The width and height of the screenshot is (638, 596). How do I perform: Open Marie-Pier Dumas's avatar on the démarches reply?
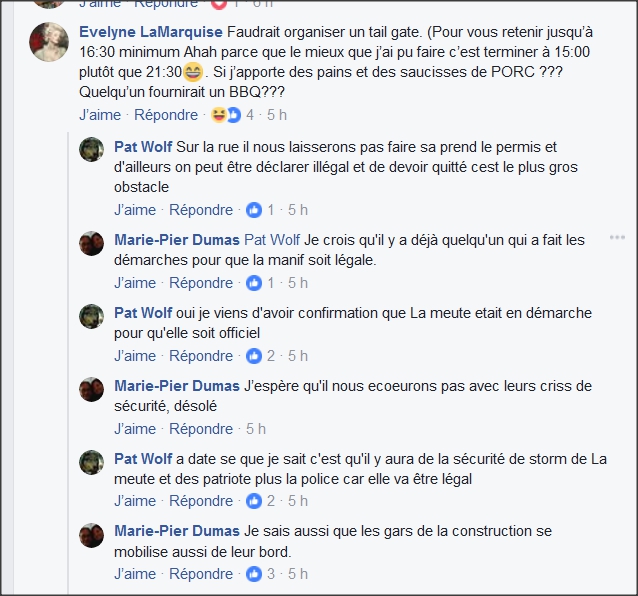coord(91,243)
